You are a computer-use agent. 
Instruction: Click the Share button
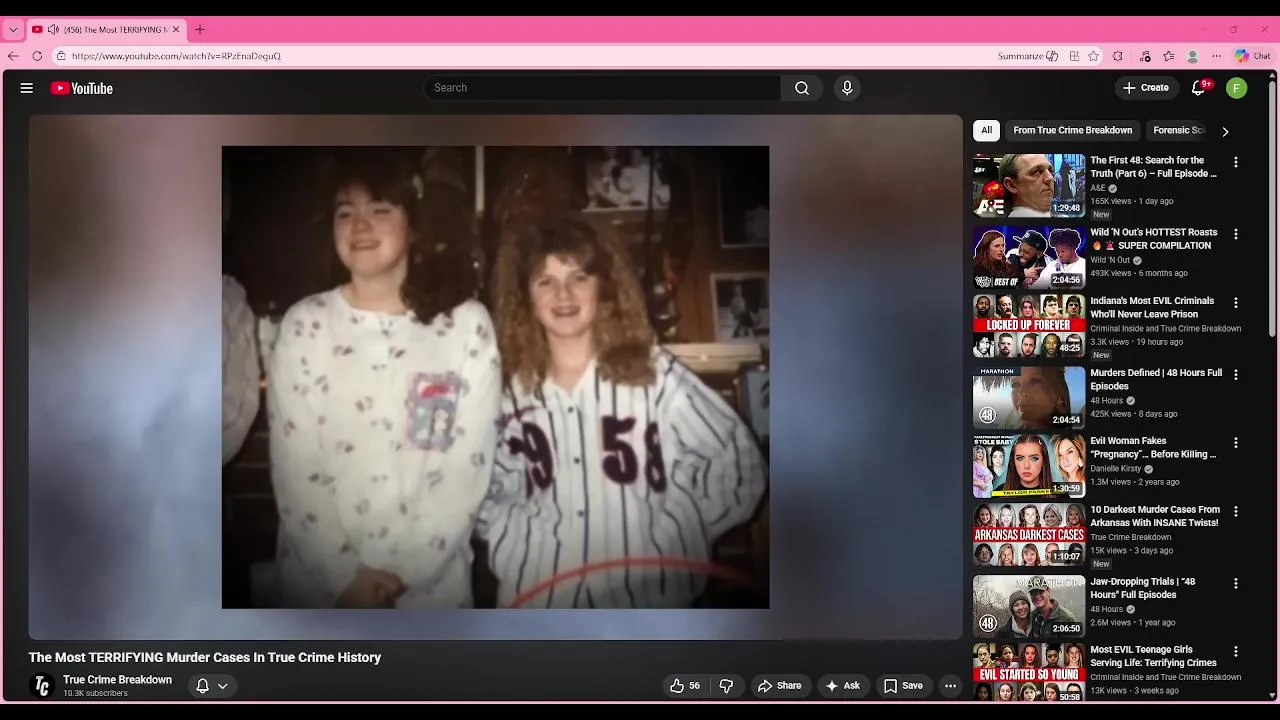click(x=780, y=686)
